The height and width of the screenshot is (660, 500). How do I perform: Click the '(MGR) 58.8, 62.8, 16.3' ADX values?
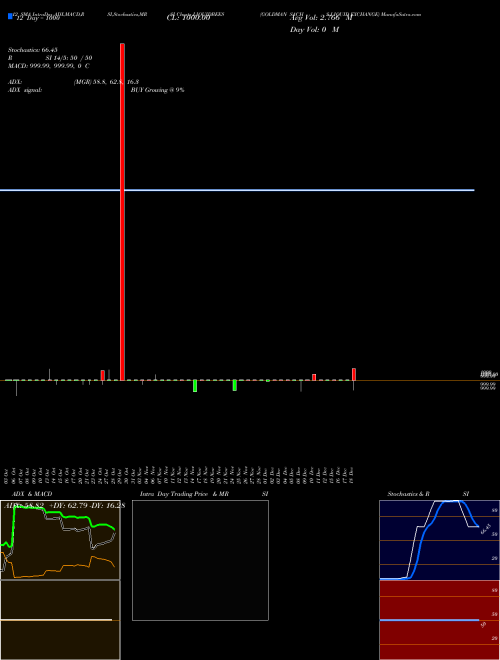[106, 82]
